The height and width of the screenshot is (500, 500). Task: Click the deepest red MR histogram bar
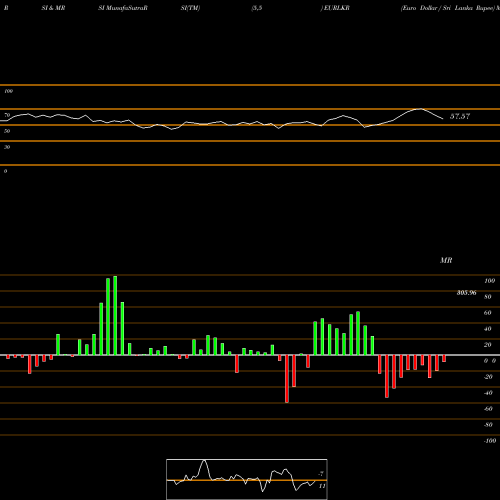tap(287, 379)
